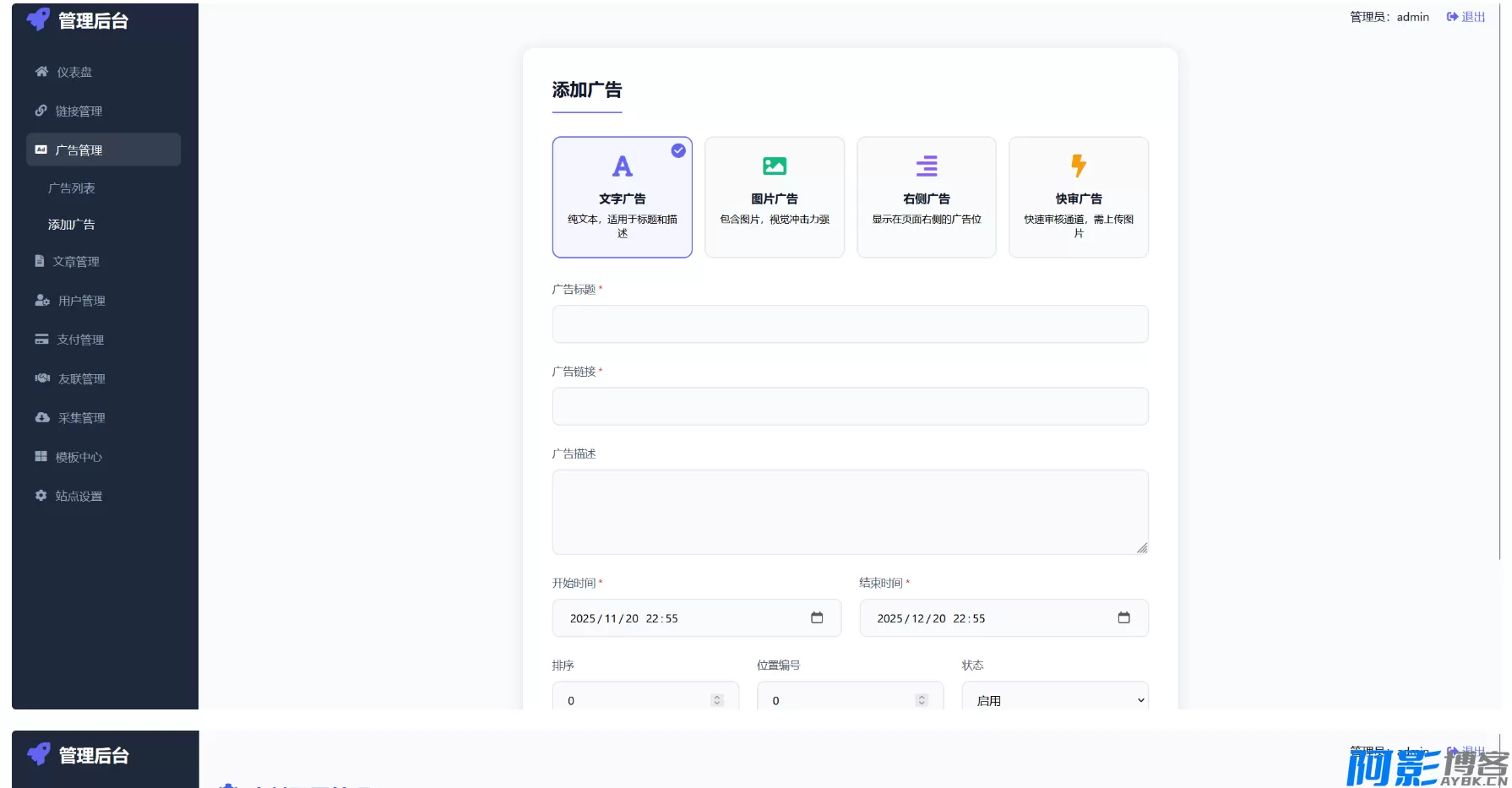1512x788 pixels.
Task: Open 广告列表 submenu item
Action: coord(72,187)
